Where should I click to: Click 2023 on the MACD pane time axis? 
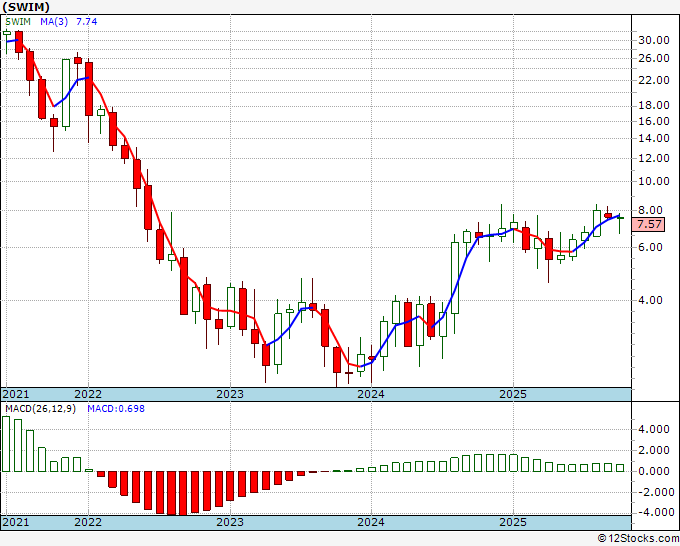230,522
